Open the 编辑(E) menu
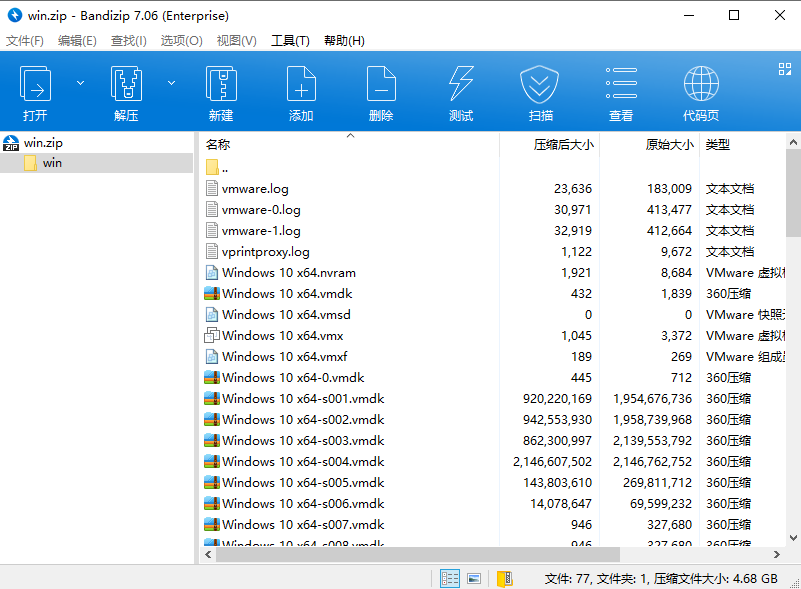This screenshot has width=801, height=589. click(77, 40)
